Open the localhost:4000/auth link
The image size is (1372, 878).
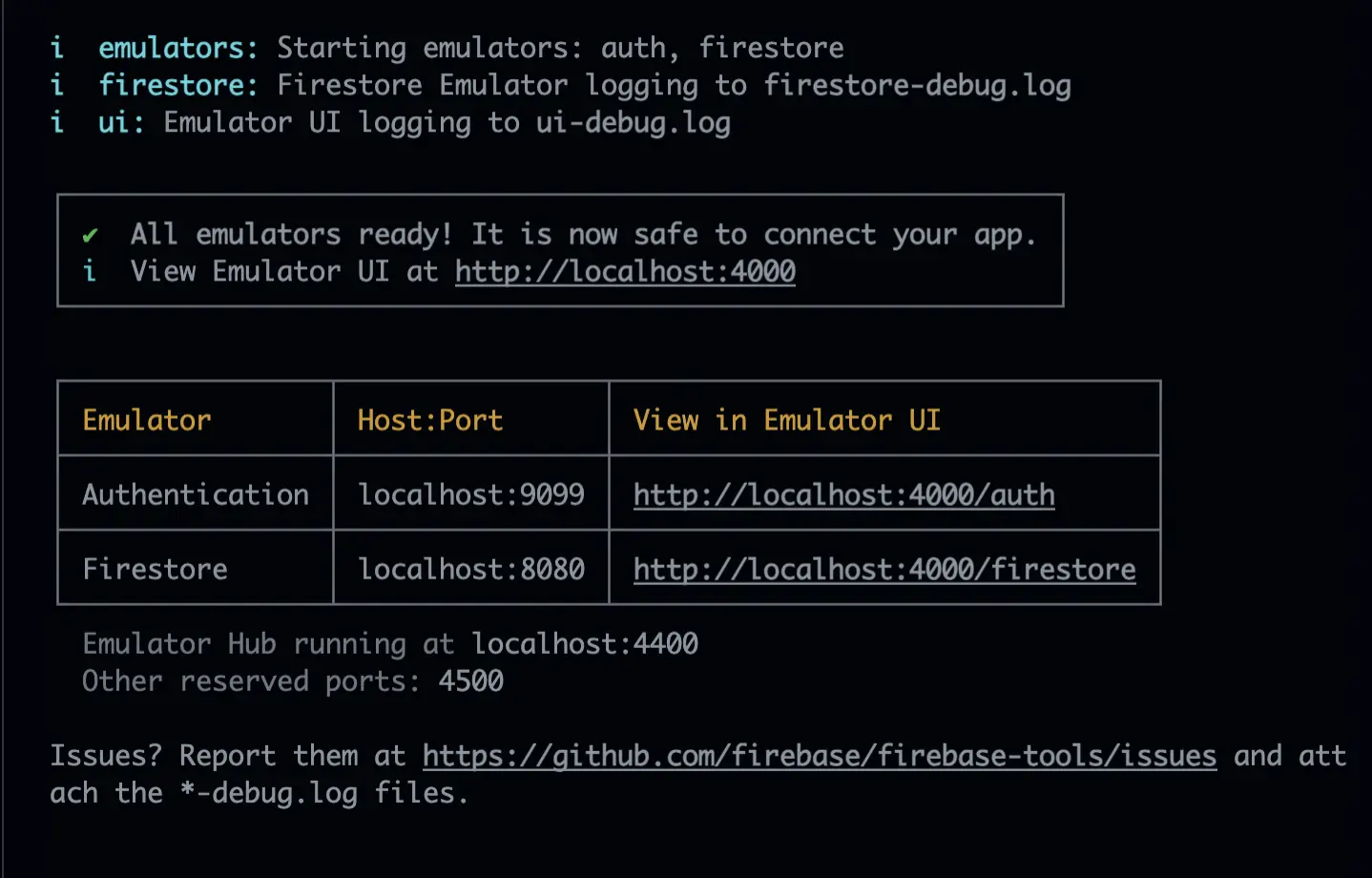coord(843,494)
